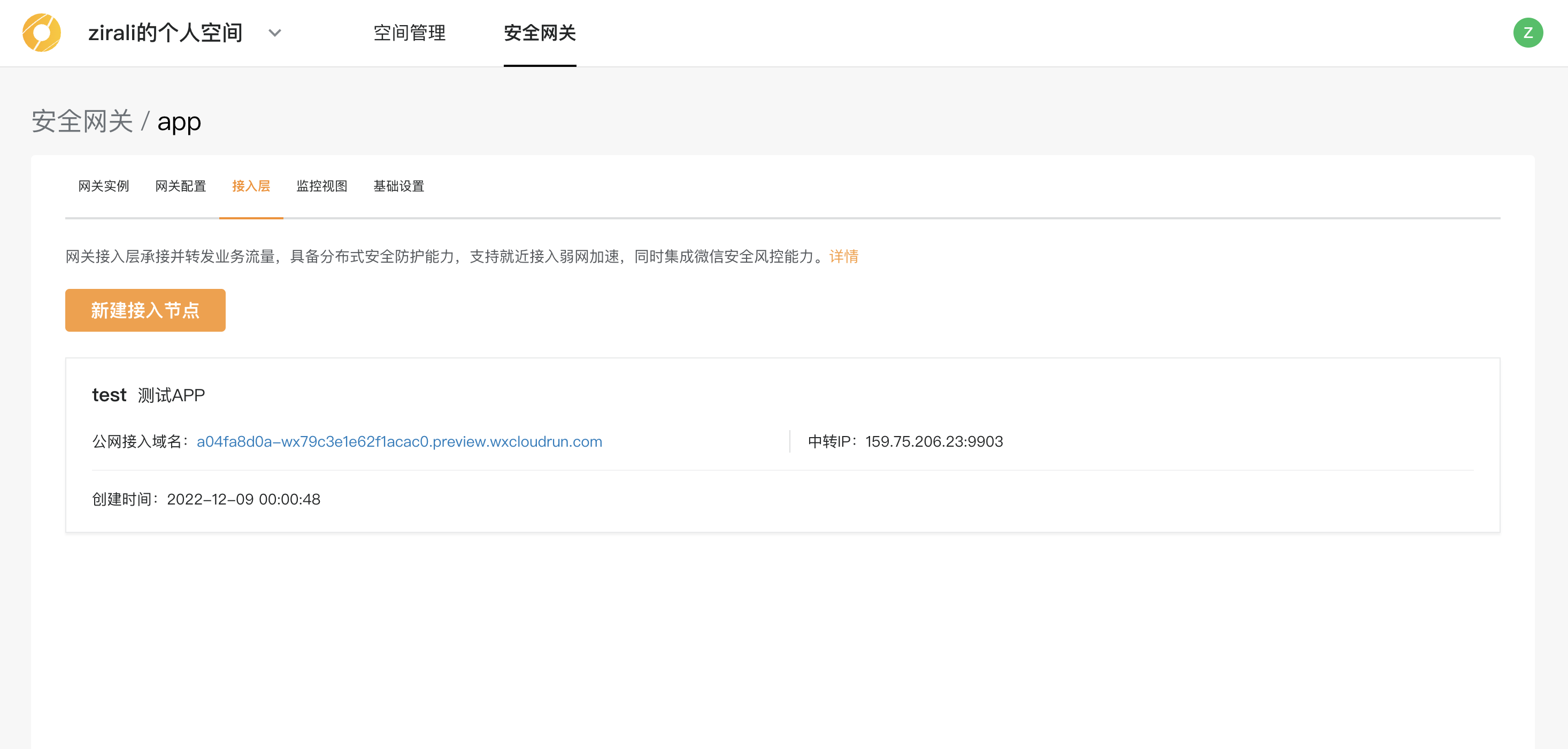Image resolution: width=1568 pixels, height=749 pixels.
Task: Click the 详情 details link
Action: [x=843, y=256]
